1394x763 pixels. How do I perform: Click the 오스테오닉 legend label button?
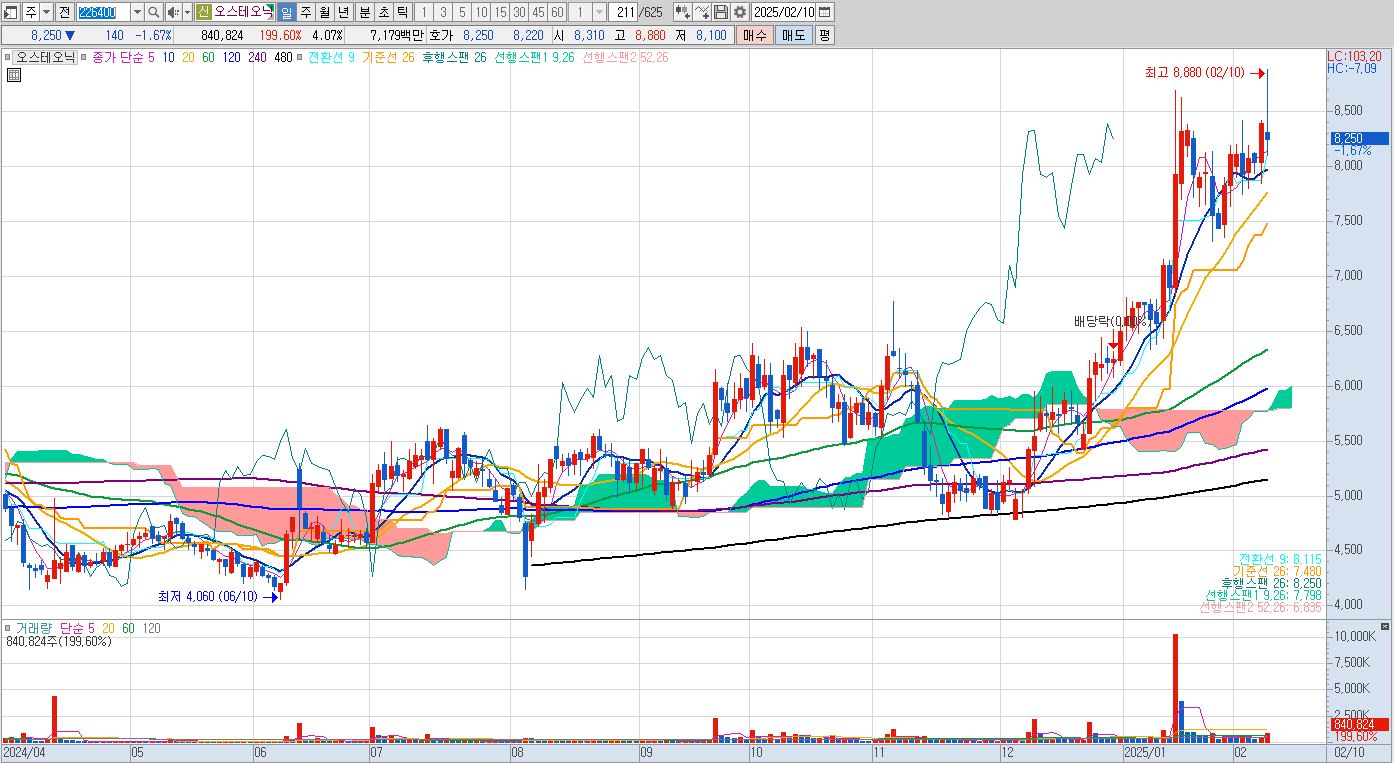pos(44,57)
